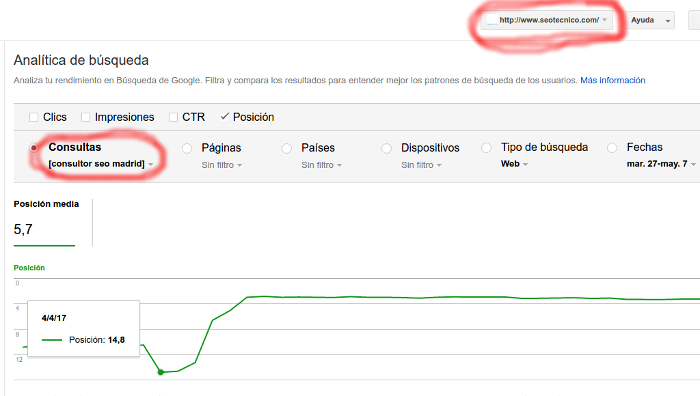Select the Consultas radio button
The image size is (700, 396).
[34, 148]
